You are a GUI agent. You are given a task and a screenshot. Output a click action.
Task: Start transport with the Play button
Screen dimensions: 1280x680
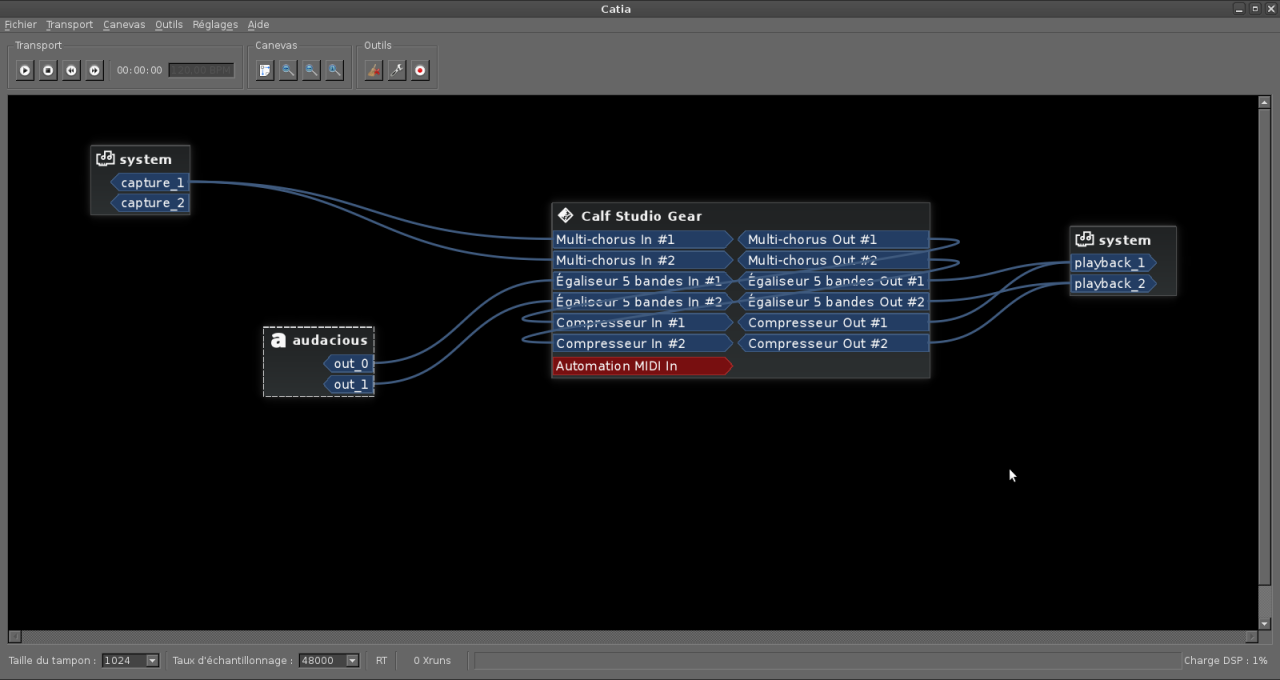(25, 70)
